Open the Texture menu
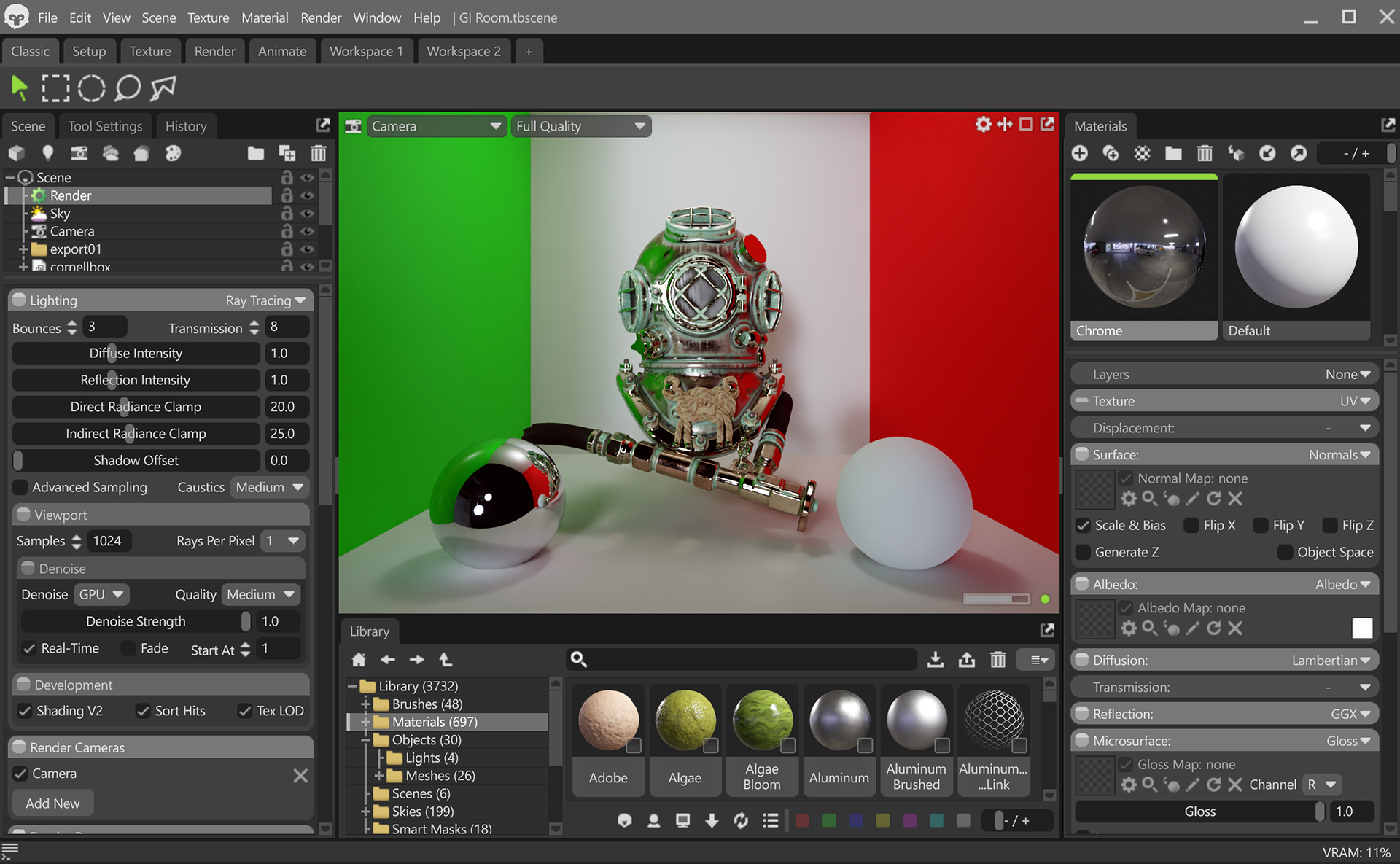1400x864 pixels. [x=208, y=17]
